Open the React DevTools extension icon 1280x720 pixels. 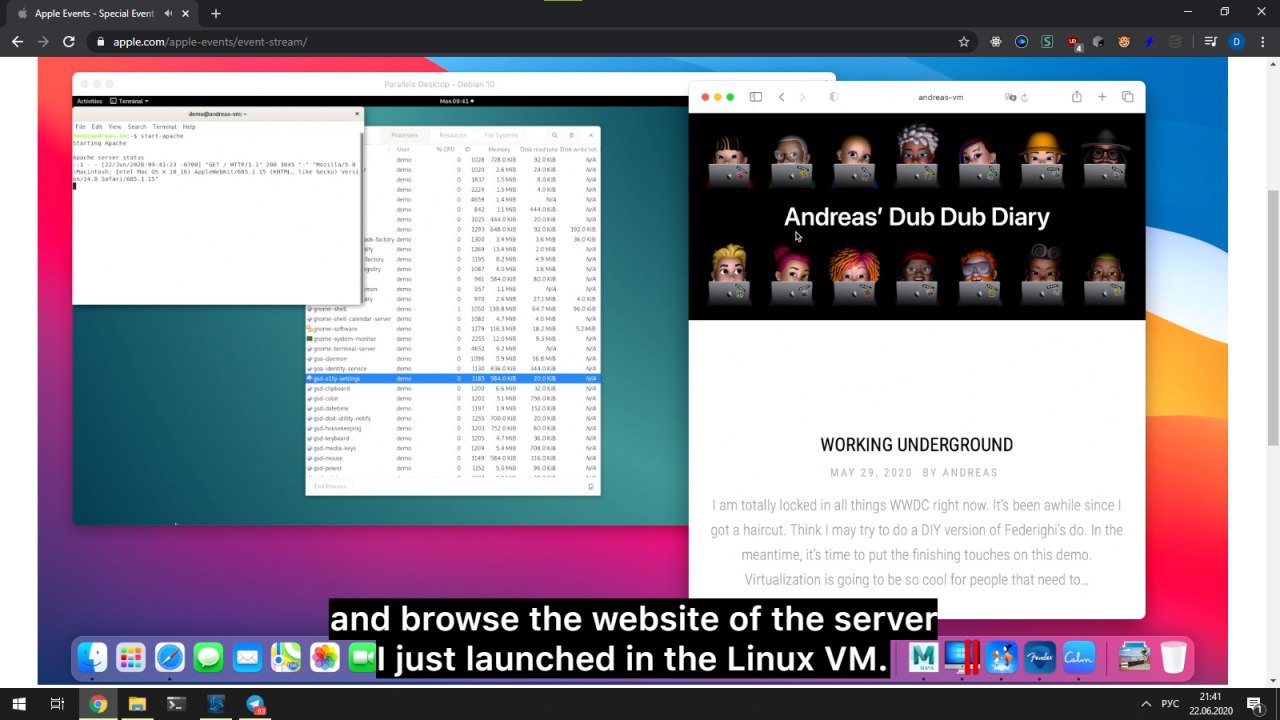[x=996, y=42]
